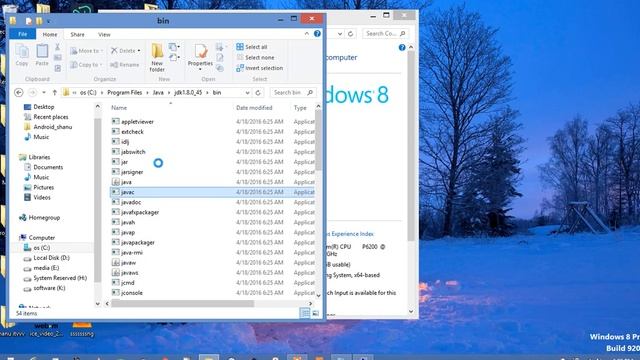
Task: Open the Move to command
Action: click(x=86, y=51)
